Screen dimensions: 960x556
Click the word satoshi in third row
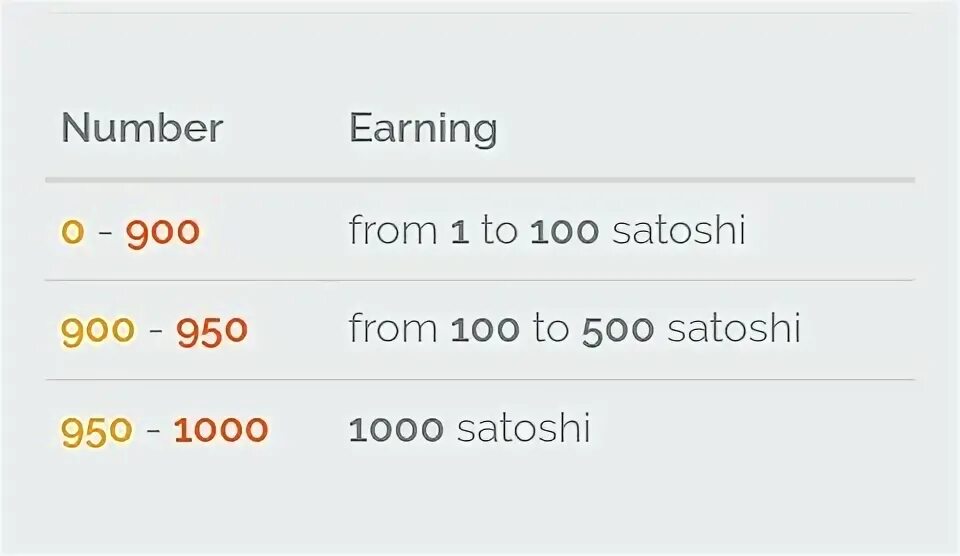point(524,428)
